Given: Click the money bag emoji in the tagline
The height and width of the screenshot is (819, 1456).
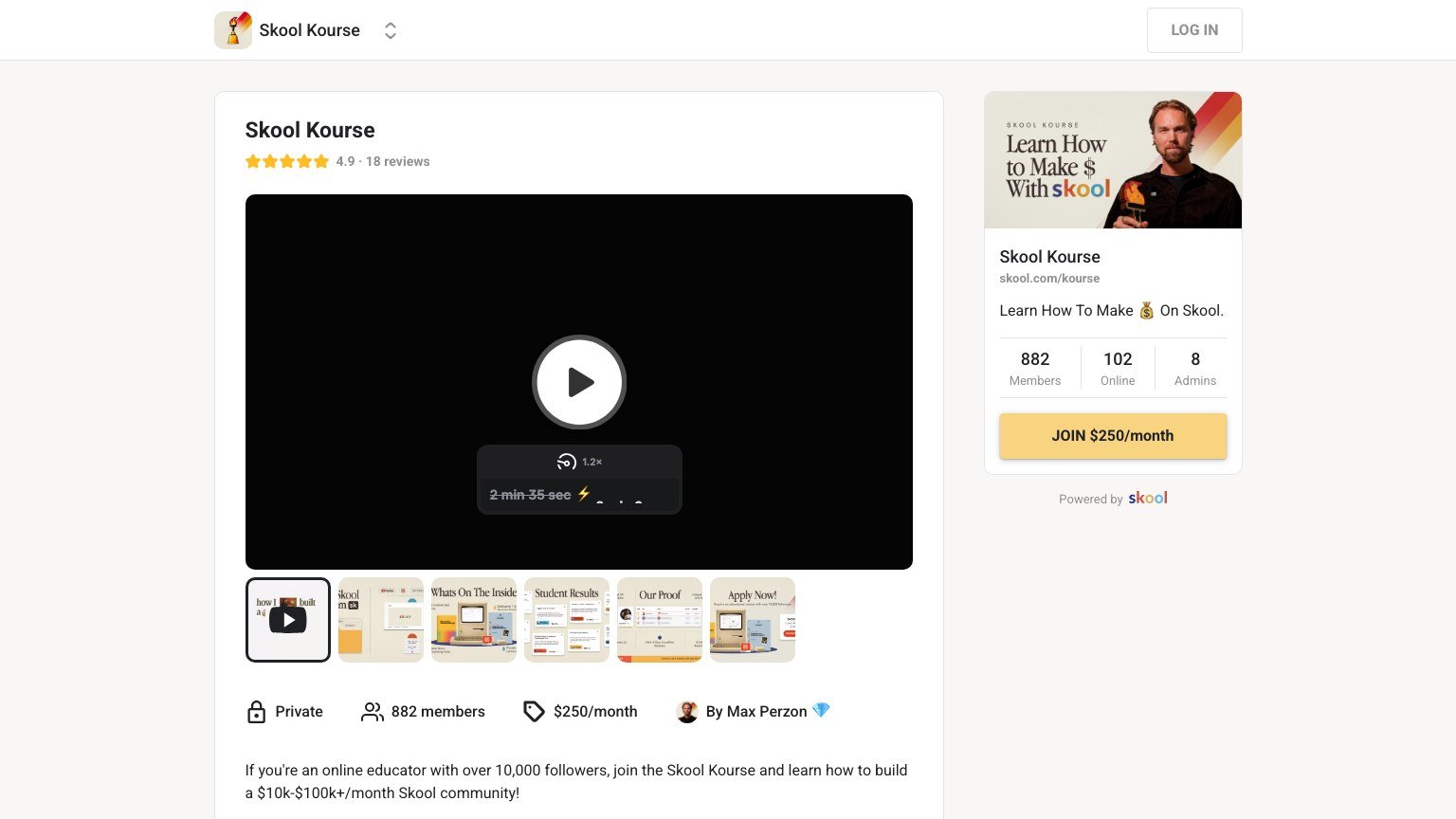Looking at the screenshot, I should click(x=1146, y=311).
